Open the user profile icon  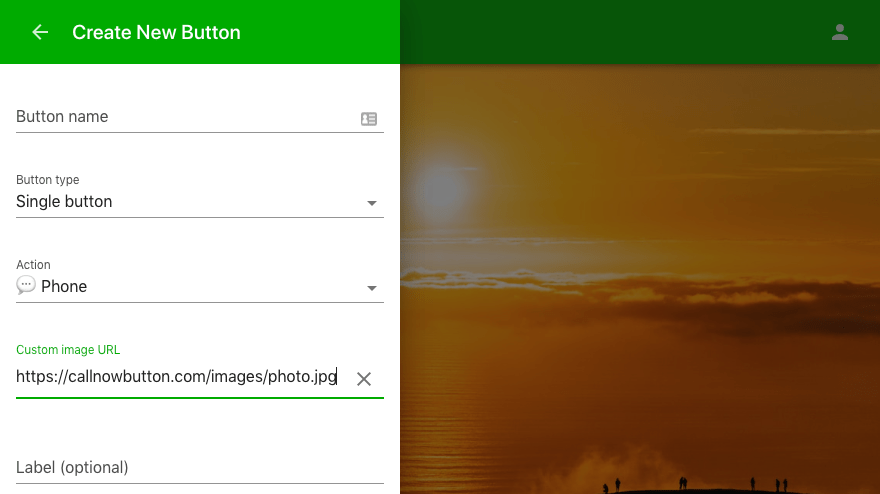tap(840, 32)
